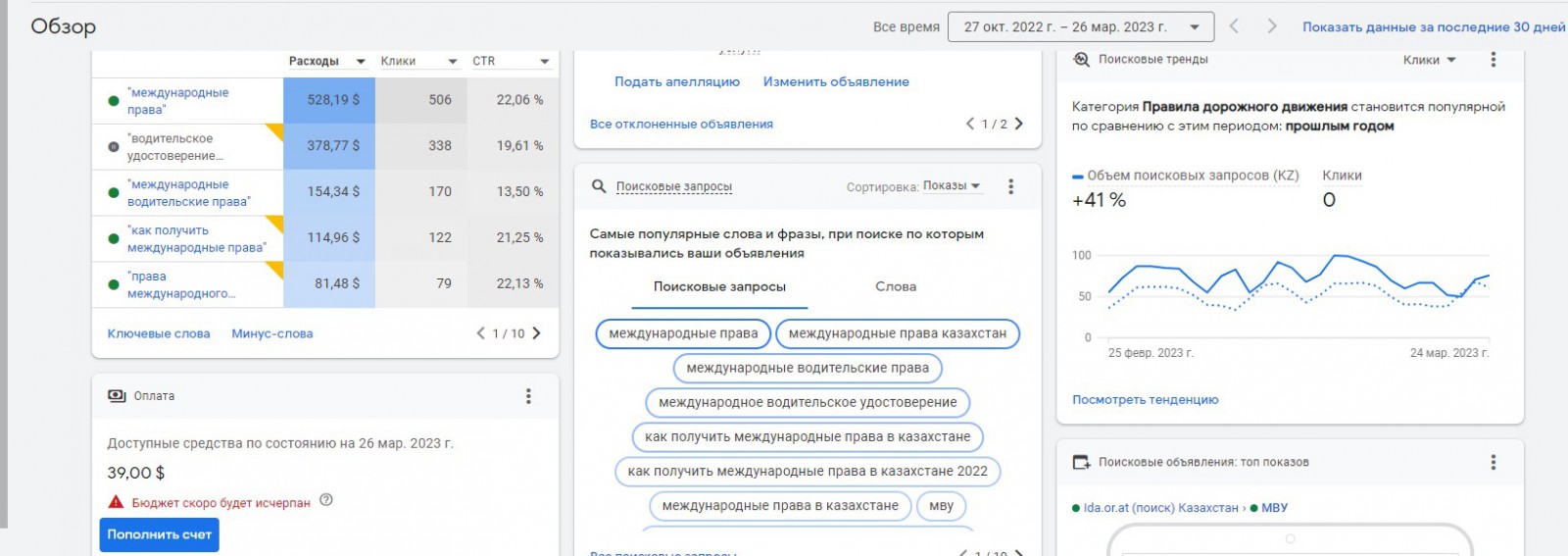Open help icon next to budget warning

coord(326,500)
